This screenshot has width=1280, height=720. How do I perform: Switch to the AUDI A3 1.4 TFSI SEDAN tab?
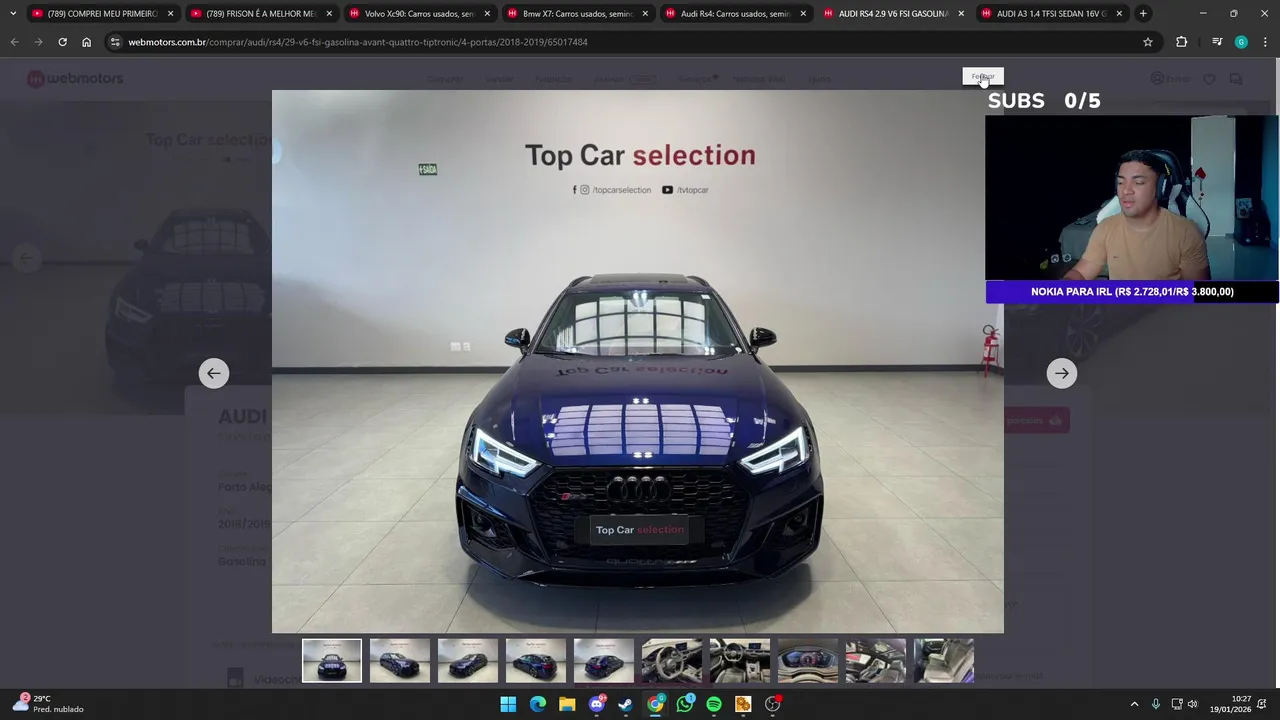pos(1050,14)
